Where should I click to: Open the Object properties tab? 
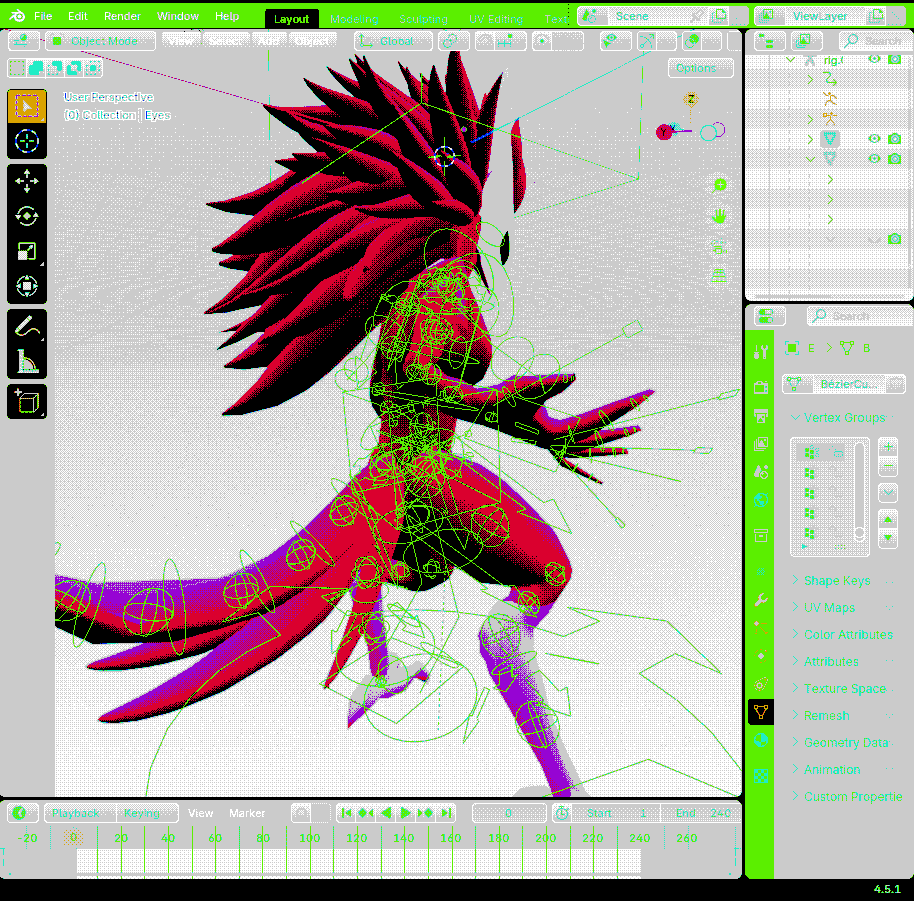pyautogui.click(x=761, y=535)
